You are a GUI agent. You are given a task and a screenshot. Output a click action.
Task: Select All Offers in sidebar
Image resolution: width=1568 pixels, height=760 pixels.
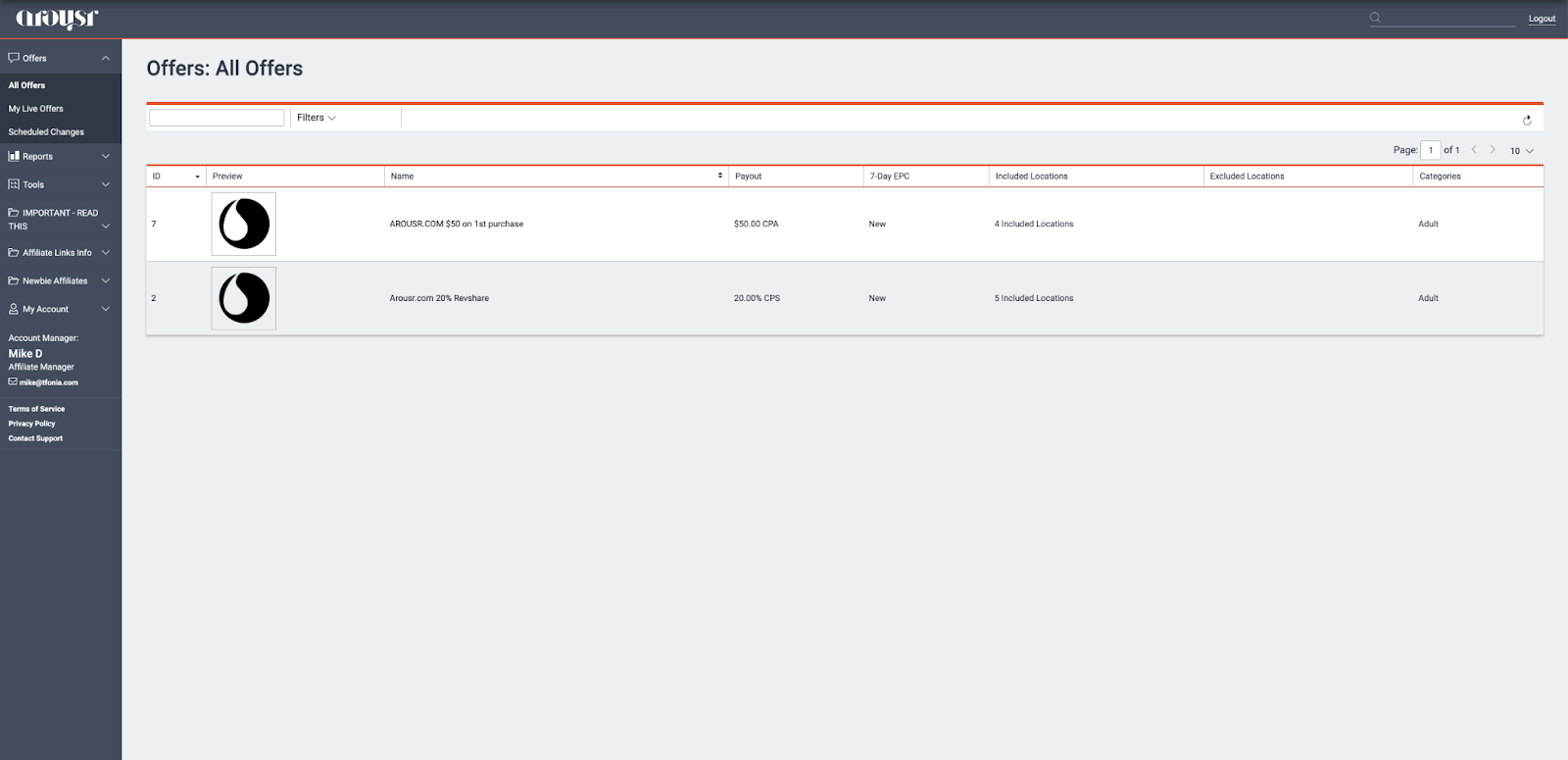click(26, 85)
